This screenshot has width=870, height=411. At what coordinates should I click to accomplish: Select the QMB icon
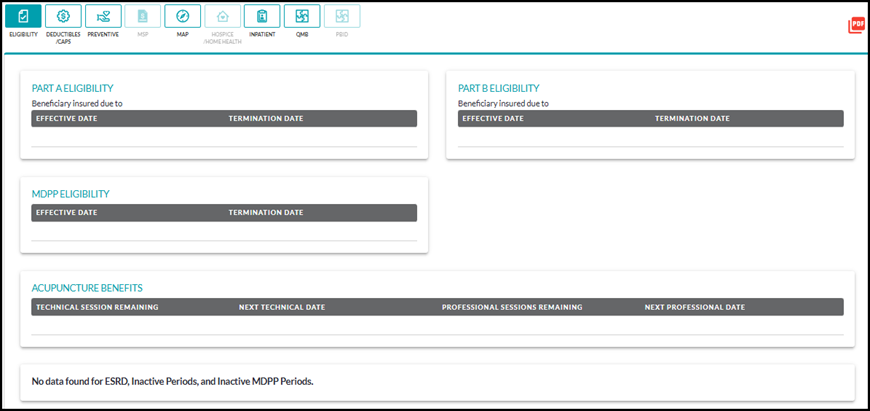point(302,16)
